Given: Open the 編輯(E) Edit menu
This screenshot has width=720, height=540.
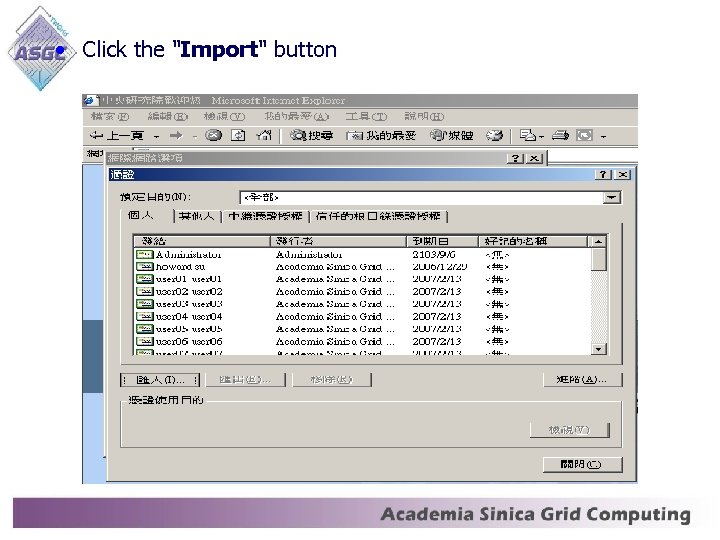Looking at the screenshot, I should point(168,116).
